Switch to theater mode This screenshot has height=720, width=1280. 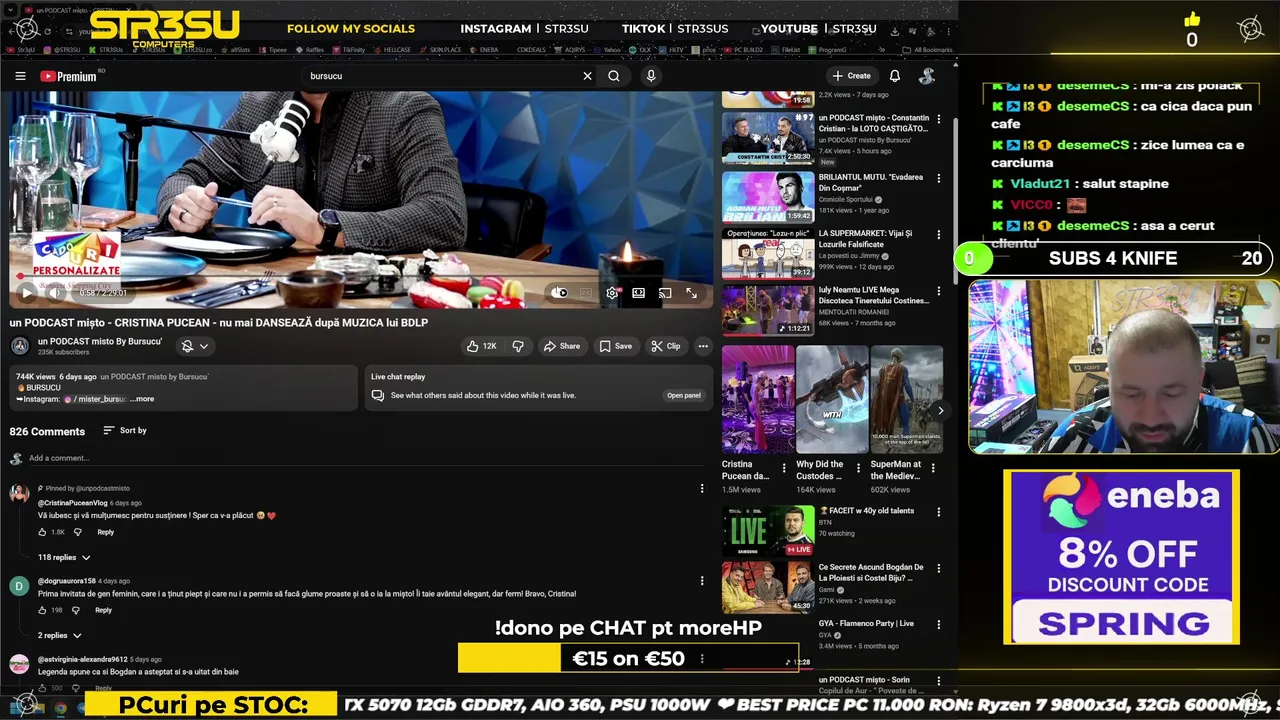pos(639,293)
